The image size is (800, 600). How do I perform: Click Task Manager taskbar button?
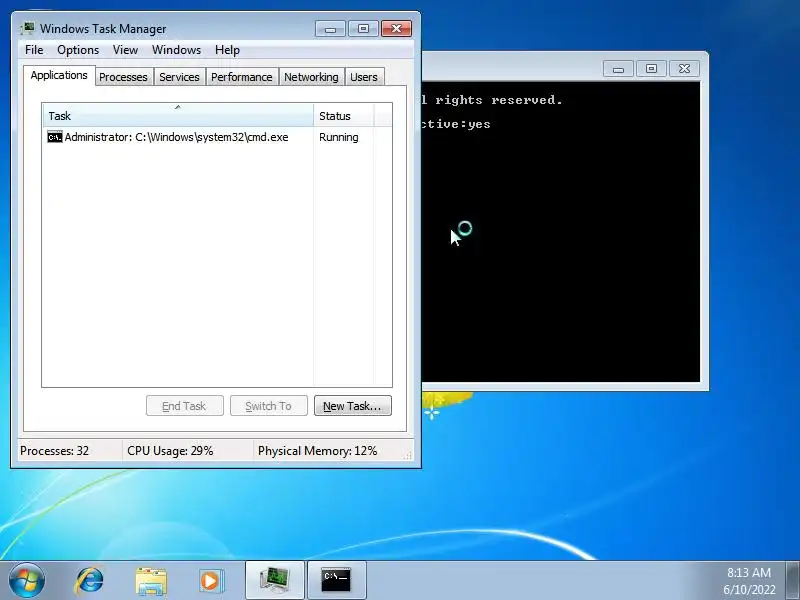[275, 580]
